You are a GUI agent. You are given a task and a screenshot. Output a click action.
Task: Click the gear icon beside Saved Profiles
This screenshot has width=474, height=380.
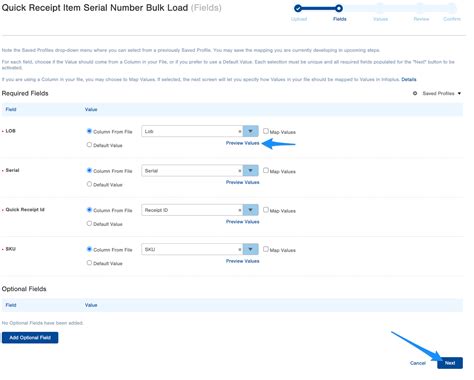pyautogui.click(x=415, y=93)
